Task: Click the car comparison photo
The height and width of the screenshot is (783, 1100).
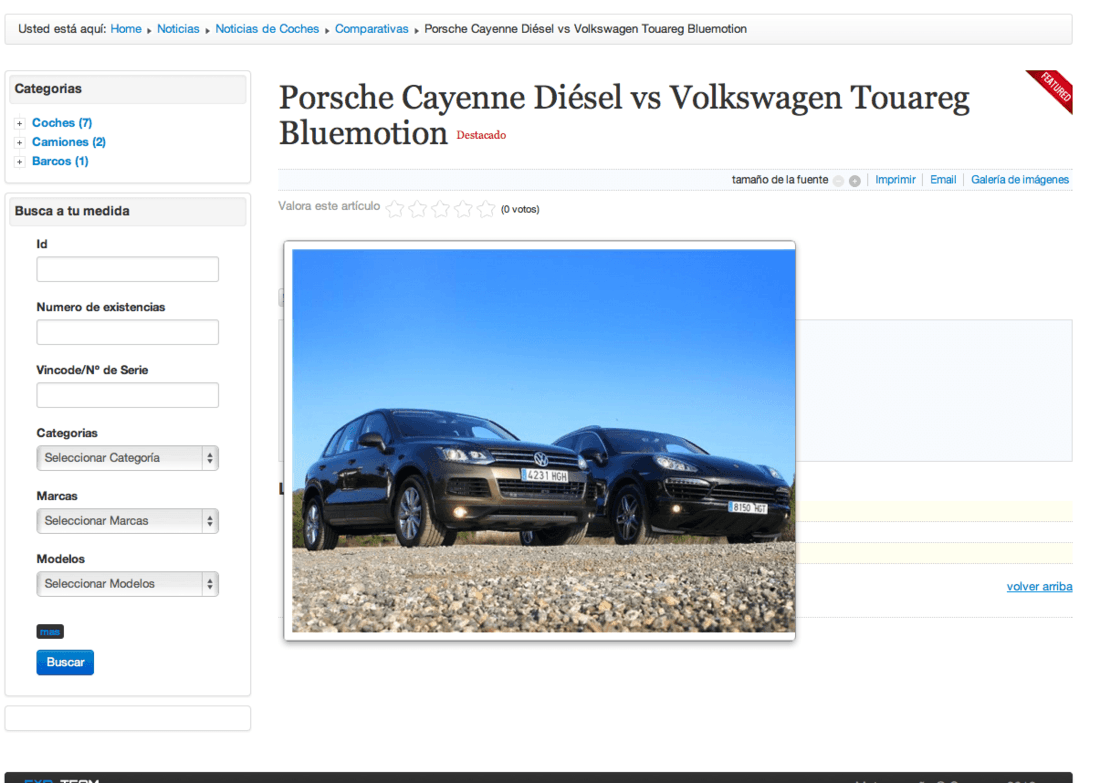Action: [x=544, y=441]
